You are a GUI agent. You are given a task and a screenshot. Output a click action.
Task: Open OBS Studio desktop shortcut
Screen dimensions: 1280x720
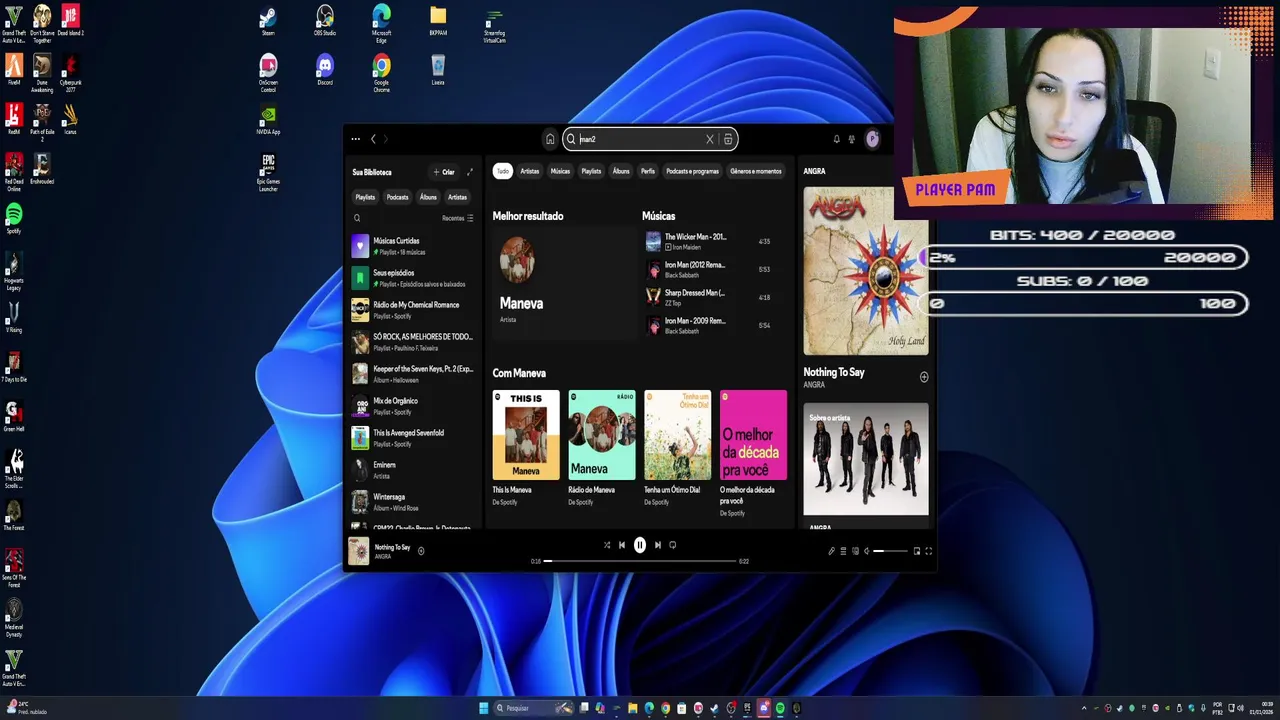click(325, 21)
